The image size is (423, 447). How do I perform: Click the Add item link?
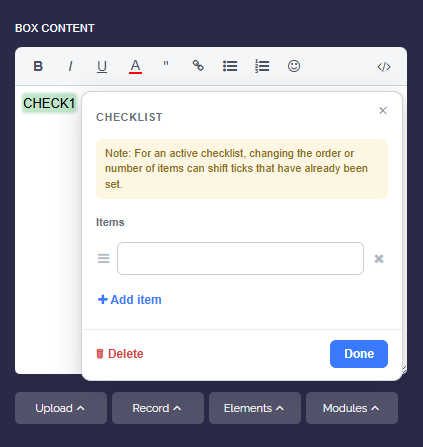[130, 300]
